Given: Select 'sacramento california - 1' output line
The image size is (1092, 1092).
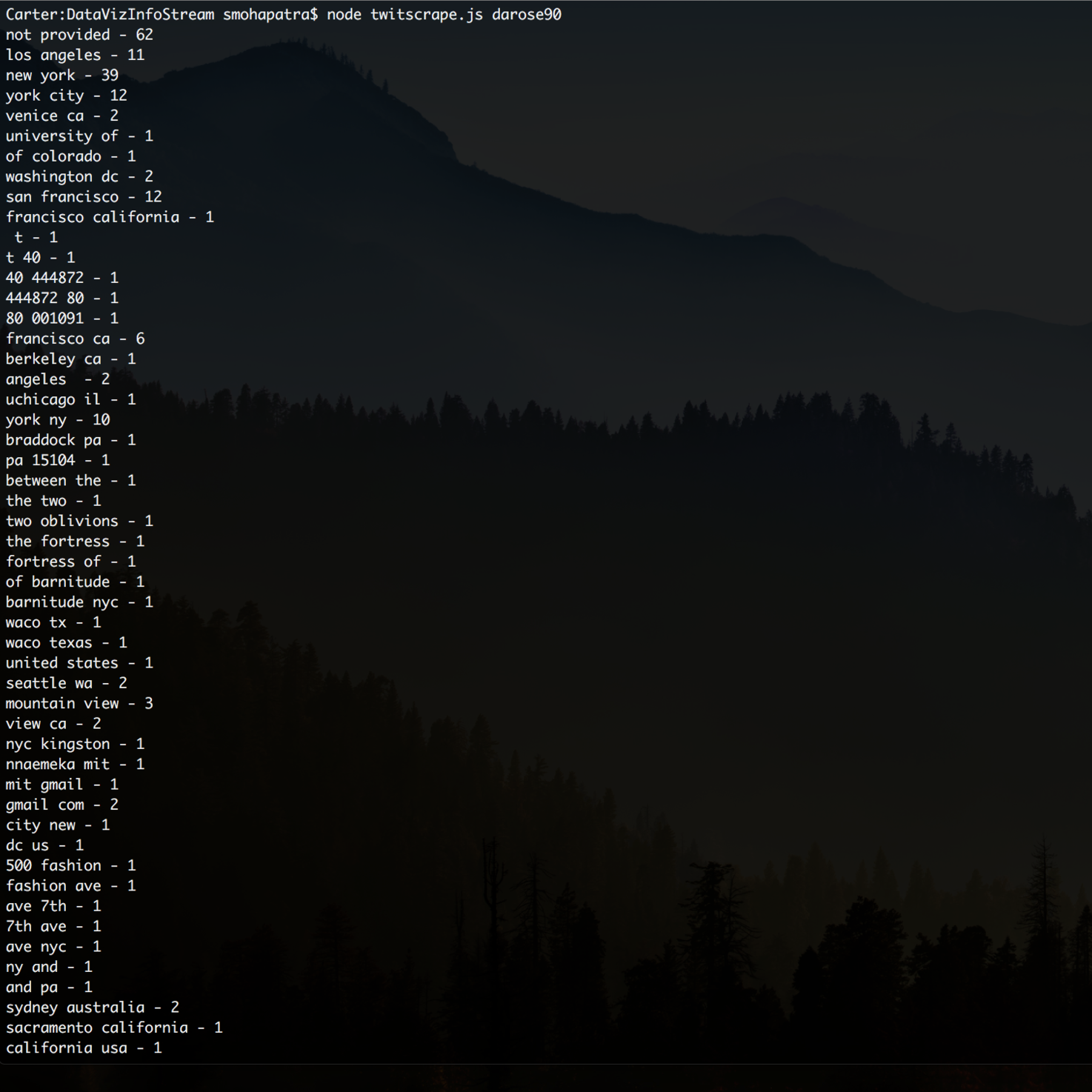Looking at the screenshot, I should (114, 1028).
